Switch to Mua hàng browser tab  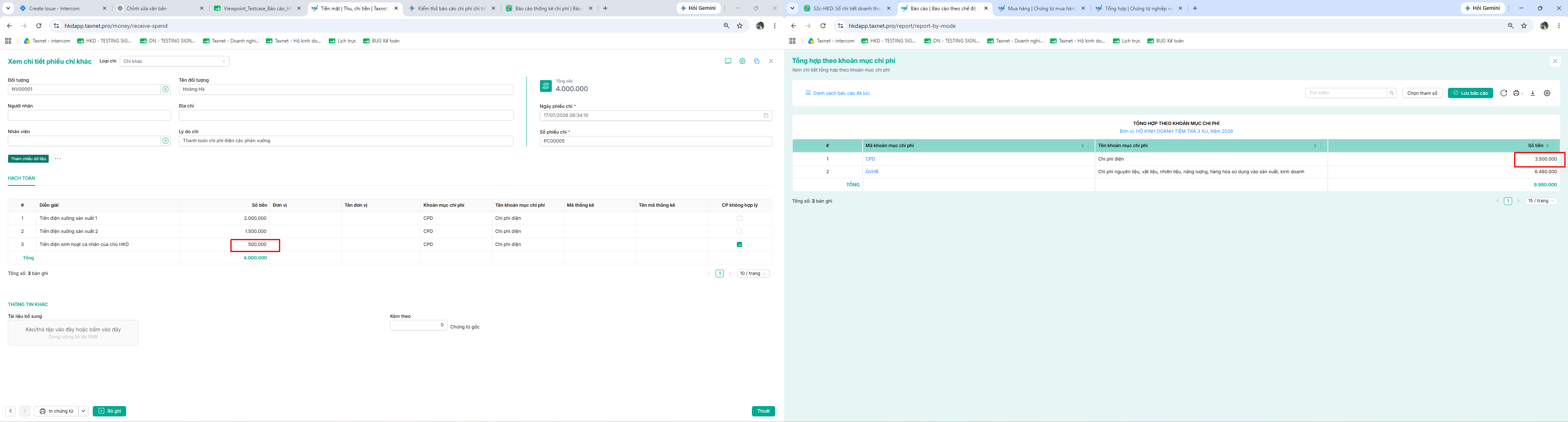click(1042, 9)
